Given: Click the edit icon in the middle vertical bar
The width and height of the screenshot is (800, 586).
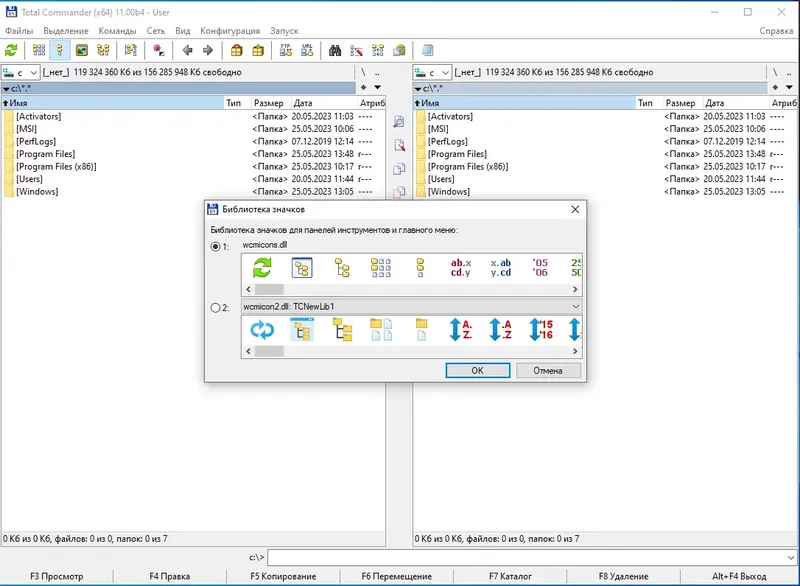Looking at the screenshot, I should point(399,145).
